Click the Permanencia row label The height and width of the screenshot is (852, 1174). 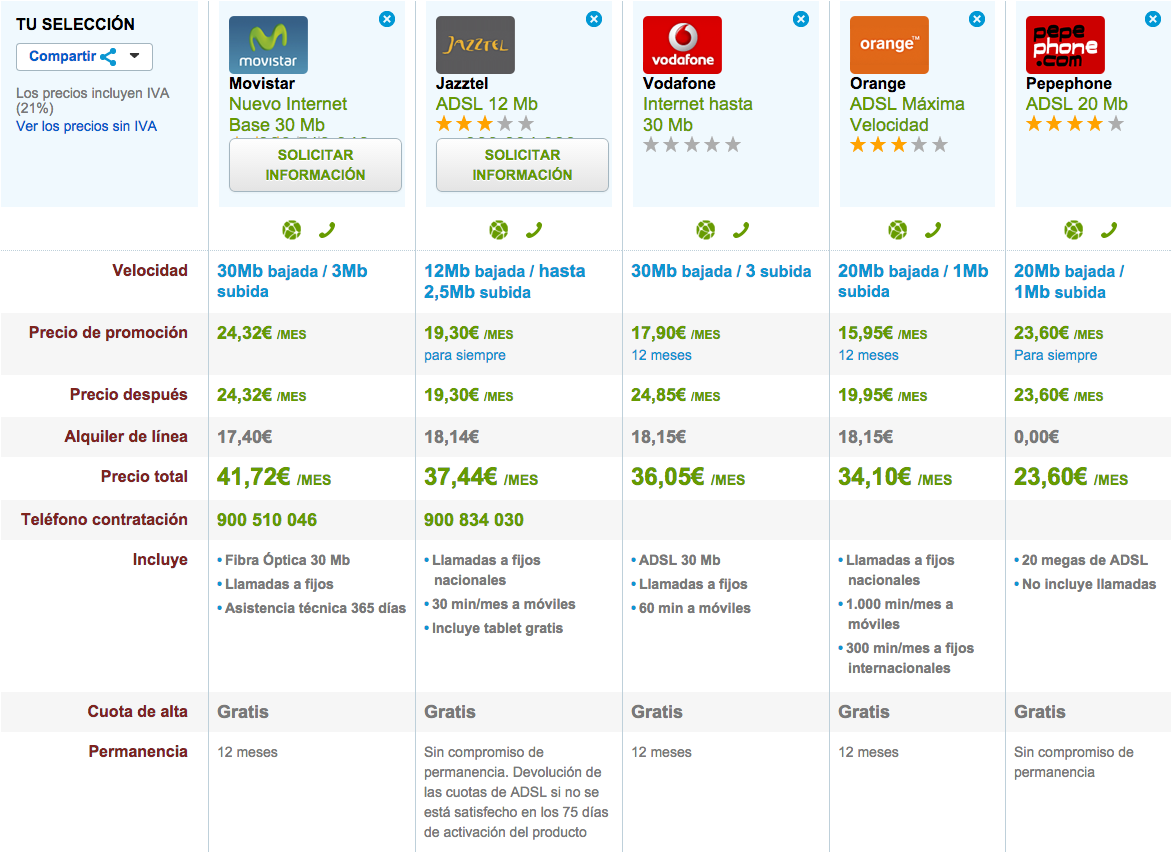pos(138,752)
